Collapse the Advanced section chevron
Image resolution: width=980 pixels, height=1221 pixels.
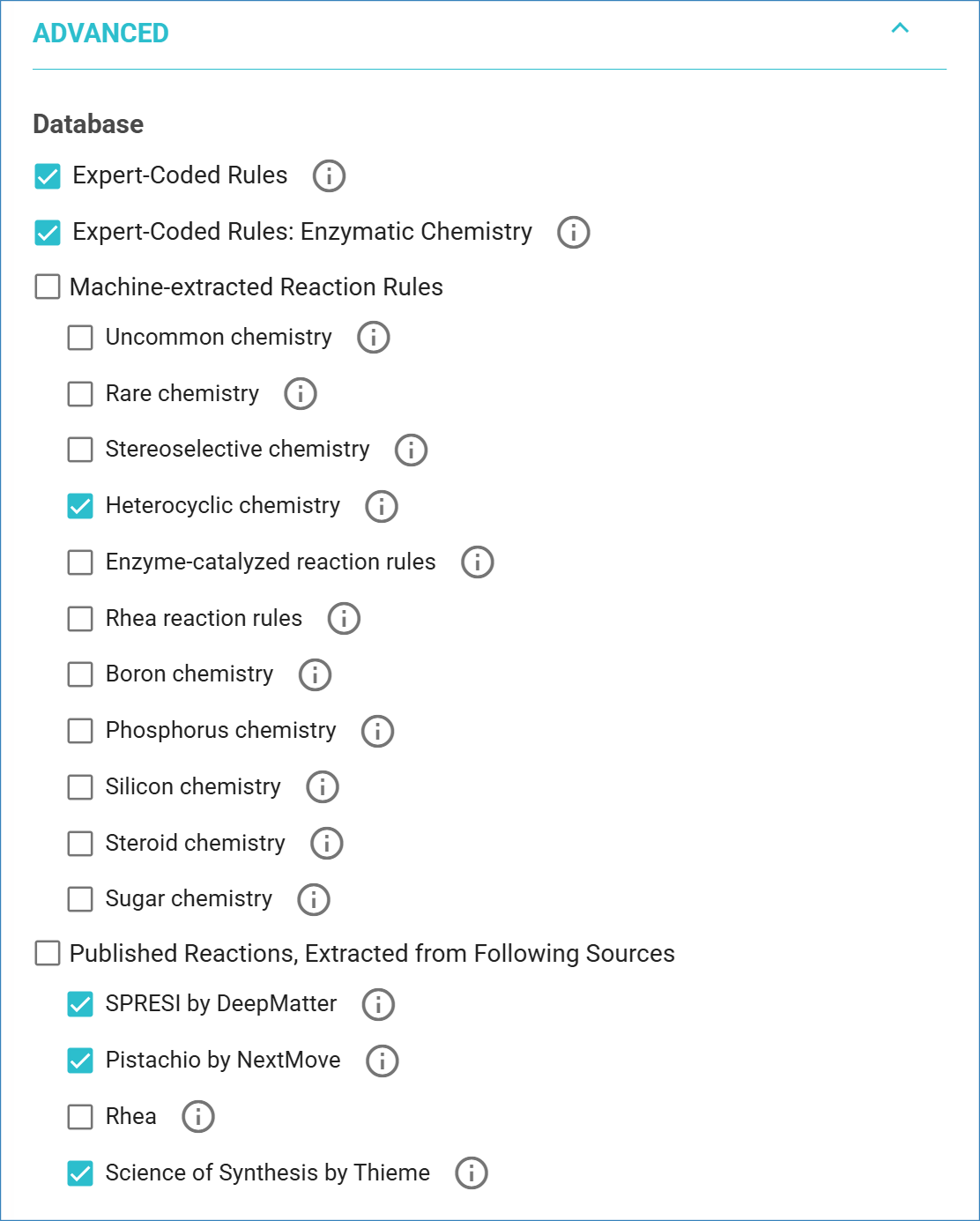tap(900, 28)
